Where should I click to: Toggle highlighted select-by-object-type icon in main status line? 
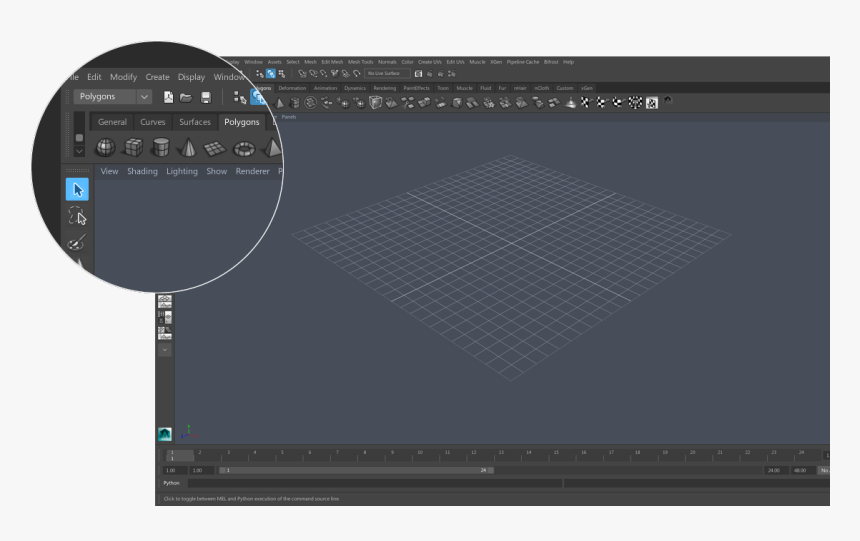click(271, 74)
